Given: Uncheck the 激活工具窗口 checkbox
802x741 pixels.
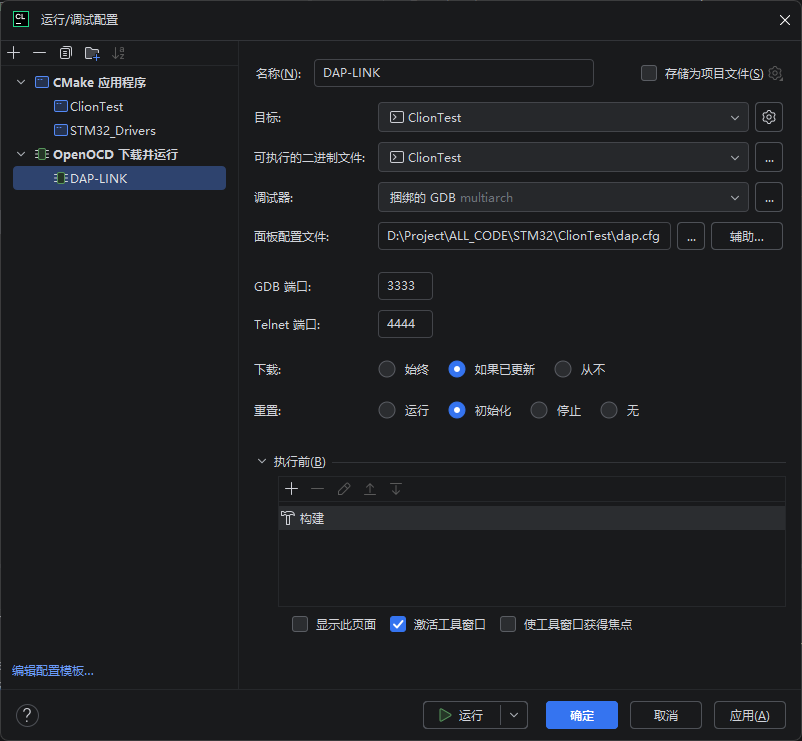Looking at the screenshot, I should tap(398, 624).
